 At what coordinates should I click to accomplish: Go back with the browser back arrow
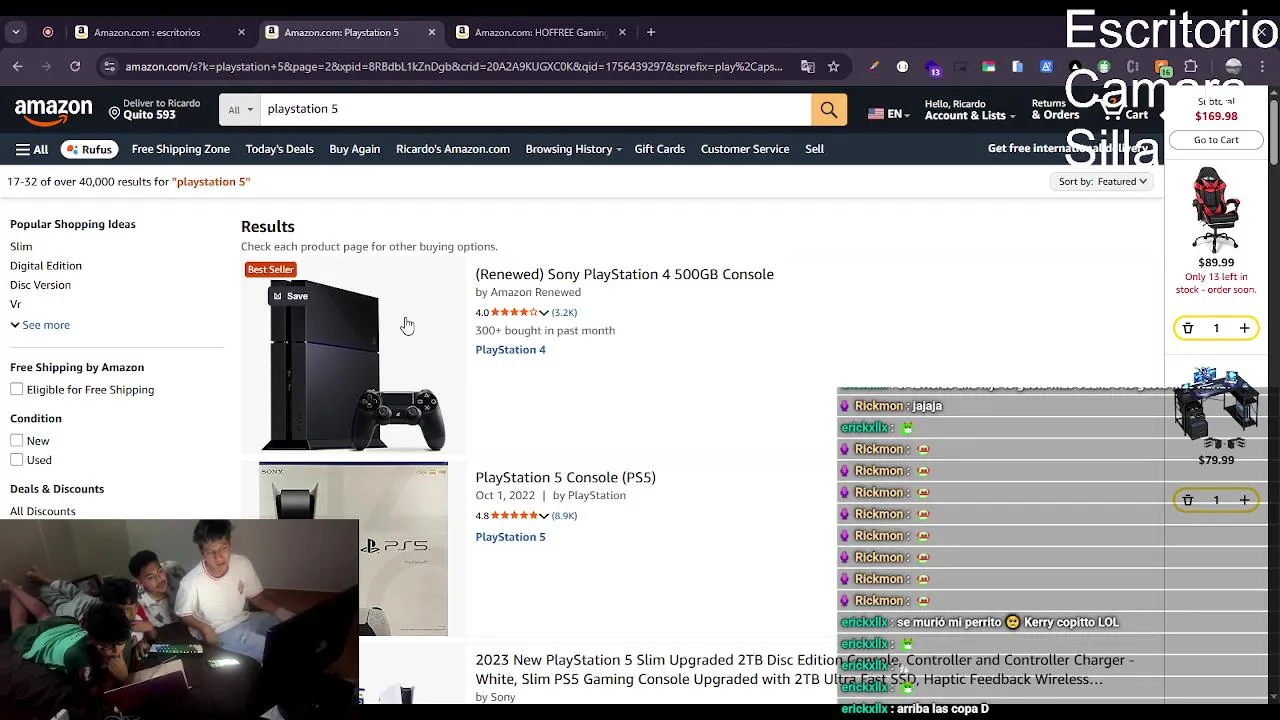[18, 67]
